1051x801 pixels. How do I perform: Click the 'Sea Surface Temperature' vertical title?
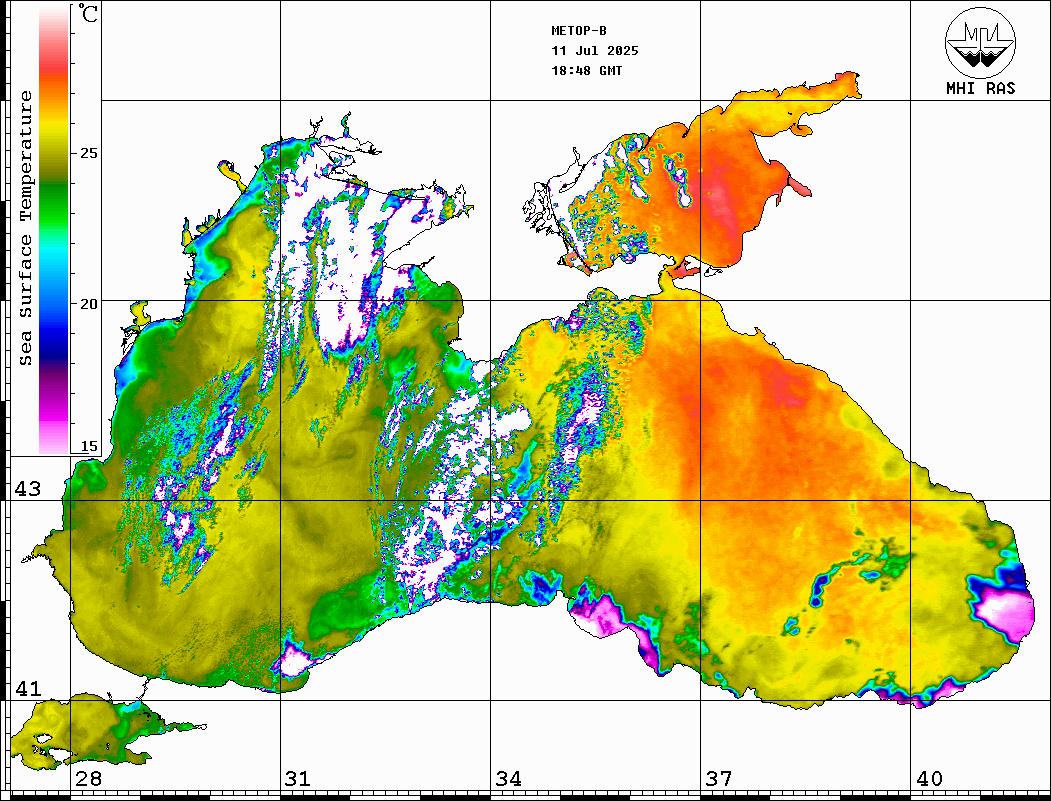[25, 229]
